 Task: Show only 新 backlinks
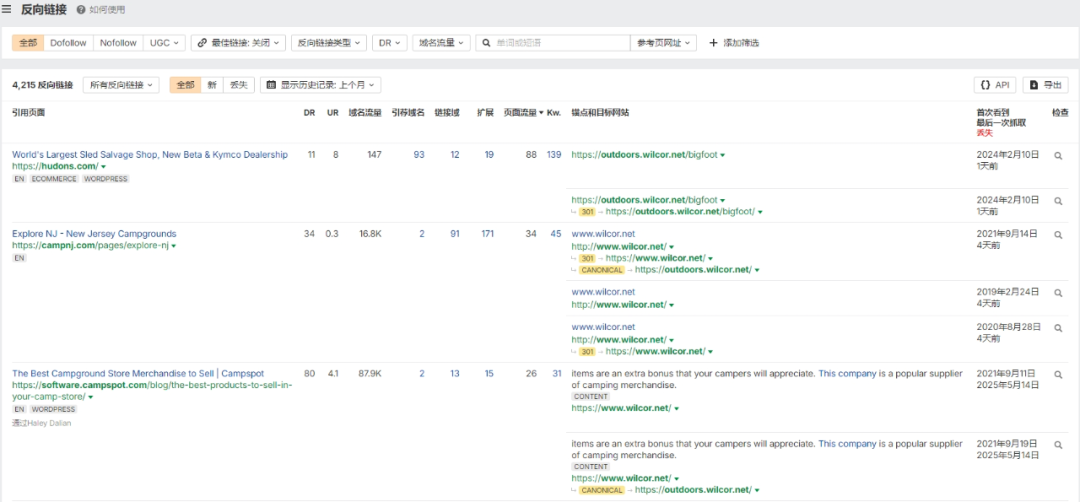click(x=212, y=85)
